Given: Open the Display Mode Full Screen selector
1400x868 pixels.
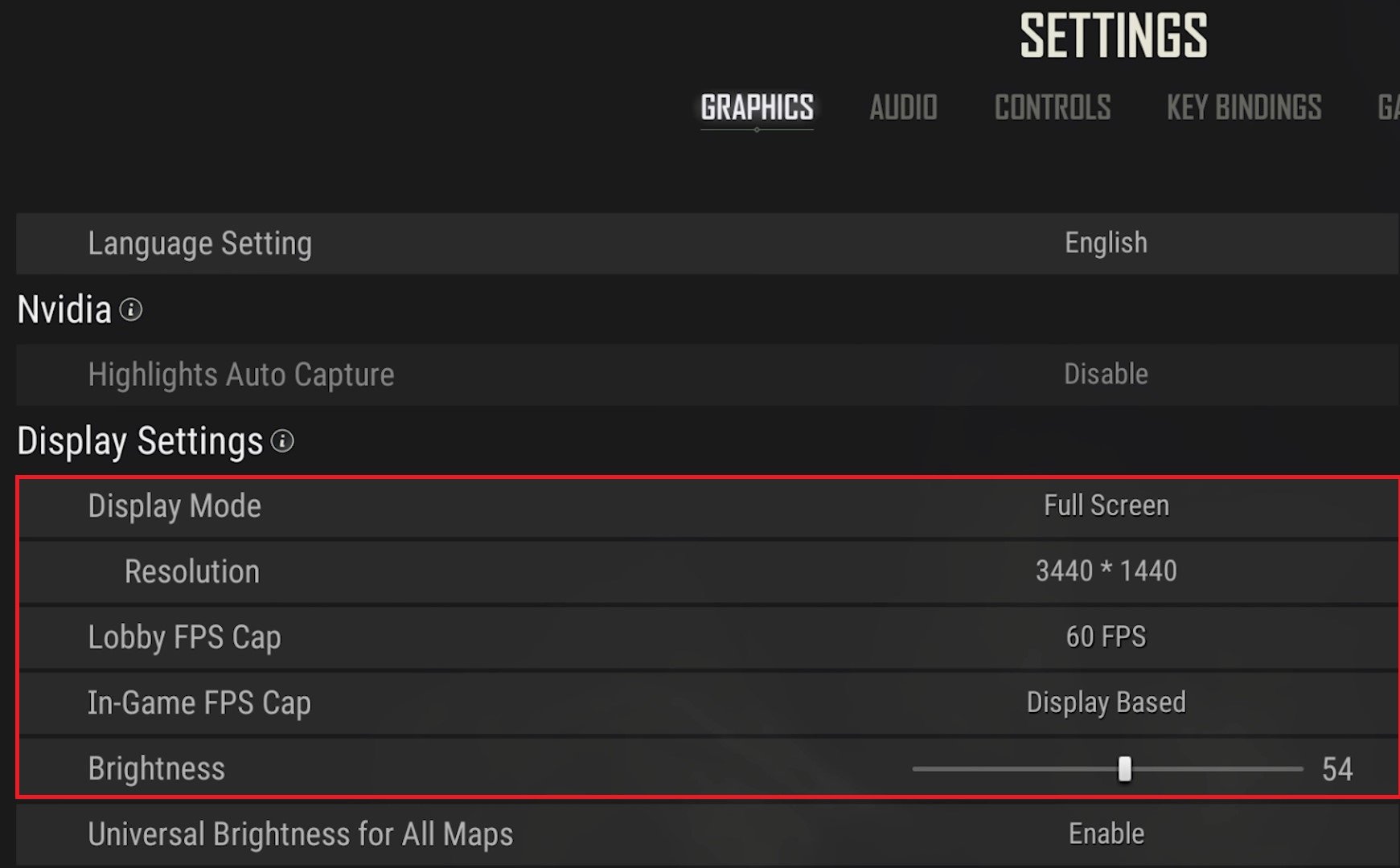Looking at the screenshot, I should click(x=1106, y=506).
